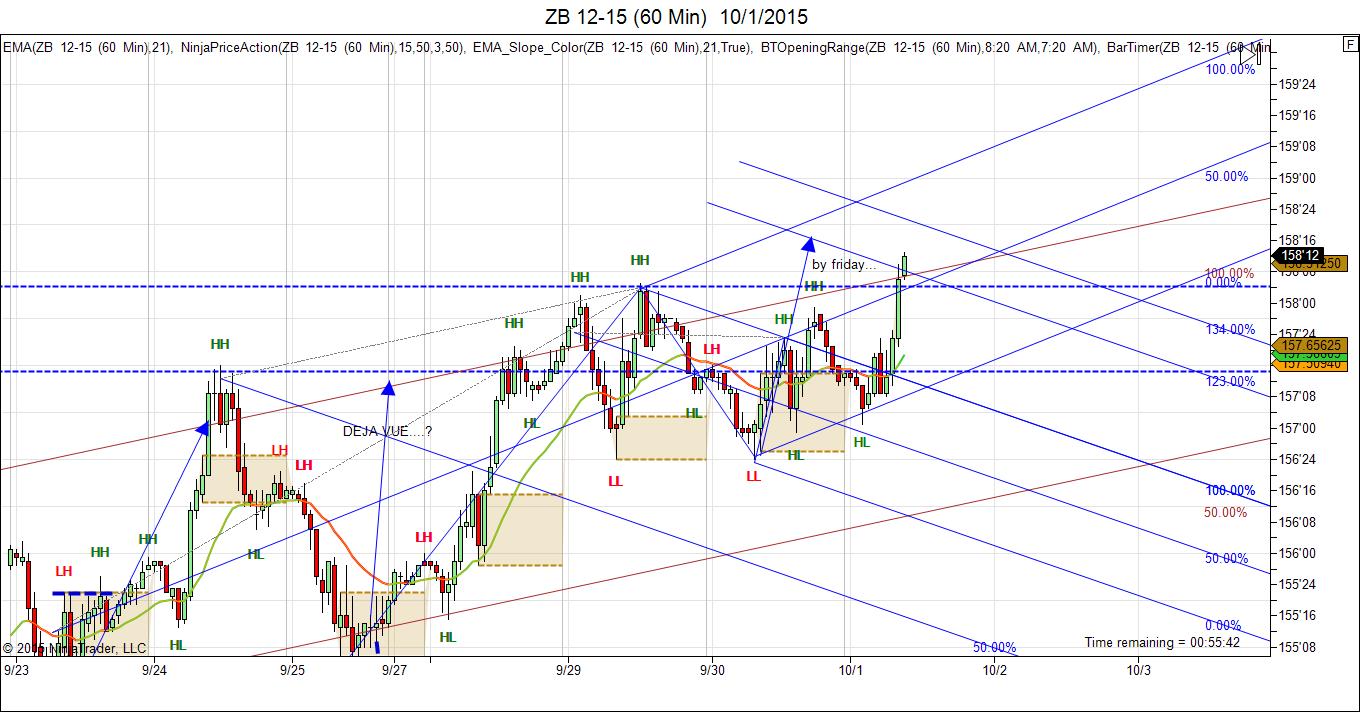Click the 159'00 price axis label
This screenshot has height=712, width=1360.
1298,178
